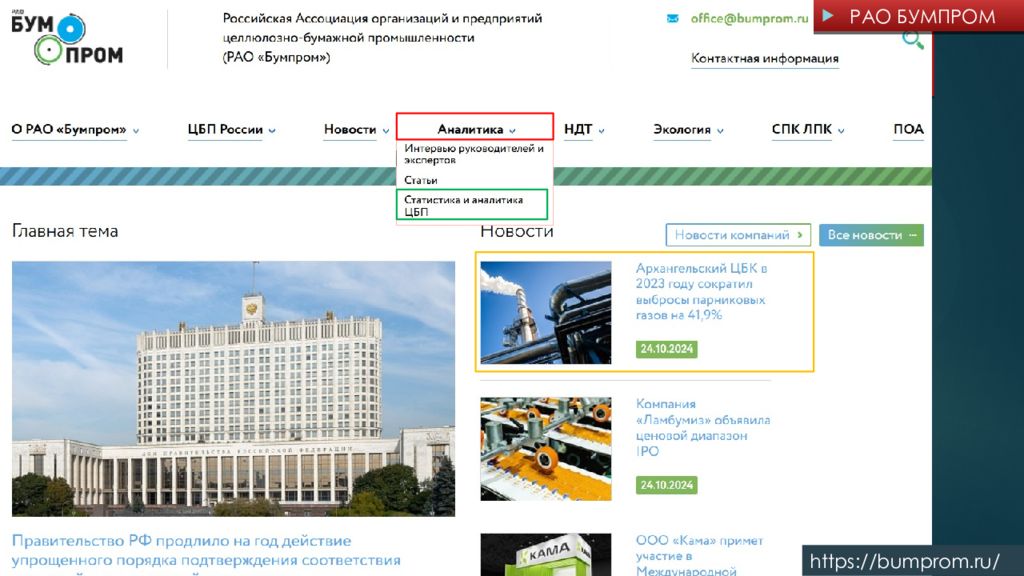1024x576 pixels.
Task: Click the Российская Ассоциация организаций header text
Action: (383, 38)
